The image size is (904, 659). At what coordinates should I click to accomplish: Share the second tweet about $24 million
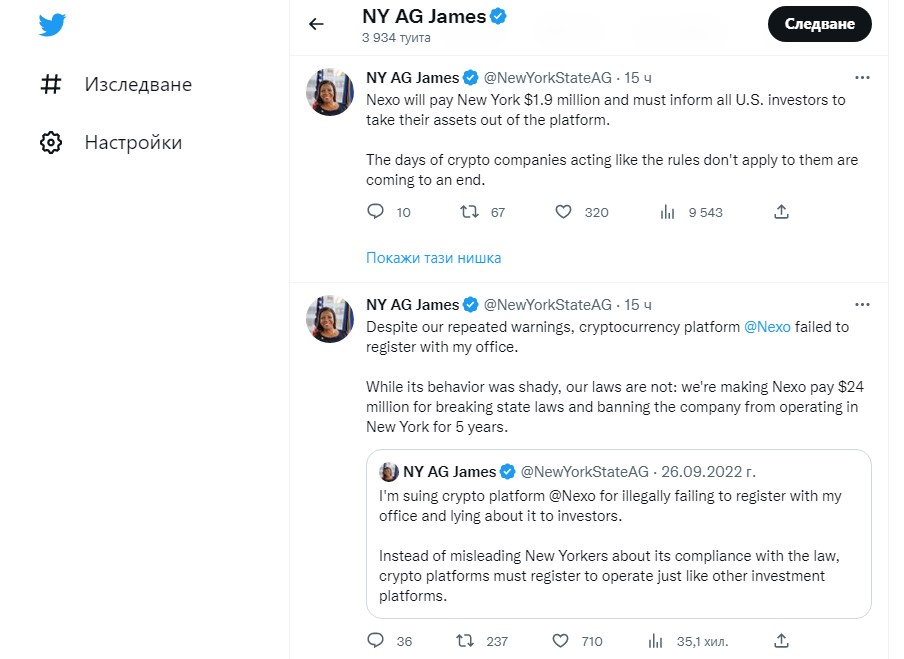(x=782, y=641)
